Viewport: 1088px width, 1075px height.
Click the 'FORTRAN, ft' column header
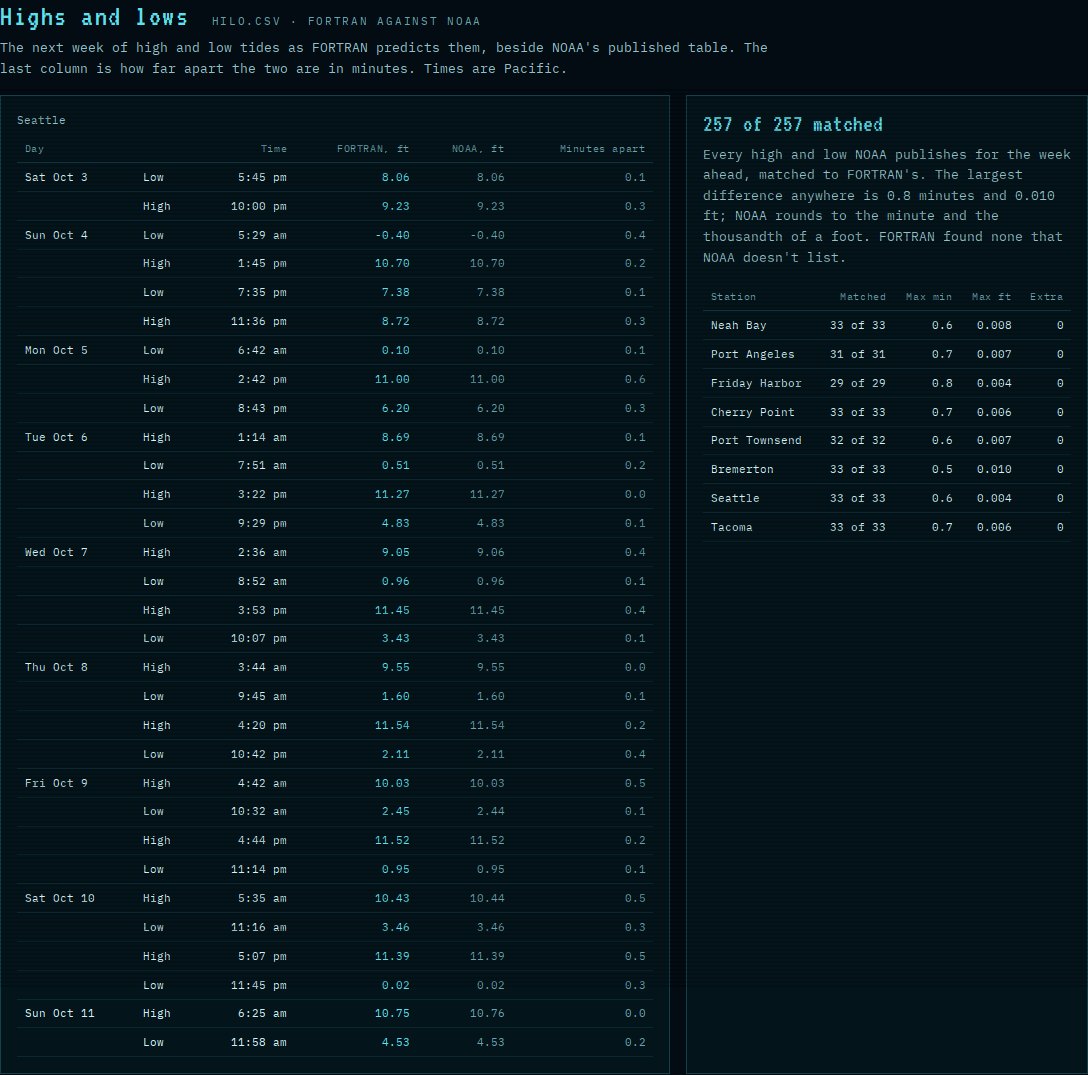[x=373, y=149]
